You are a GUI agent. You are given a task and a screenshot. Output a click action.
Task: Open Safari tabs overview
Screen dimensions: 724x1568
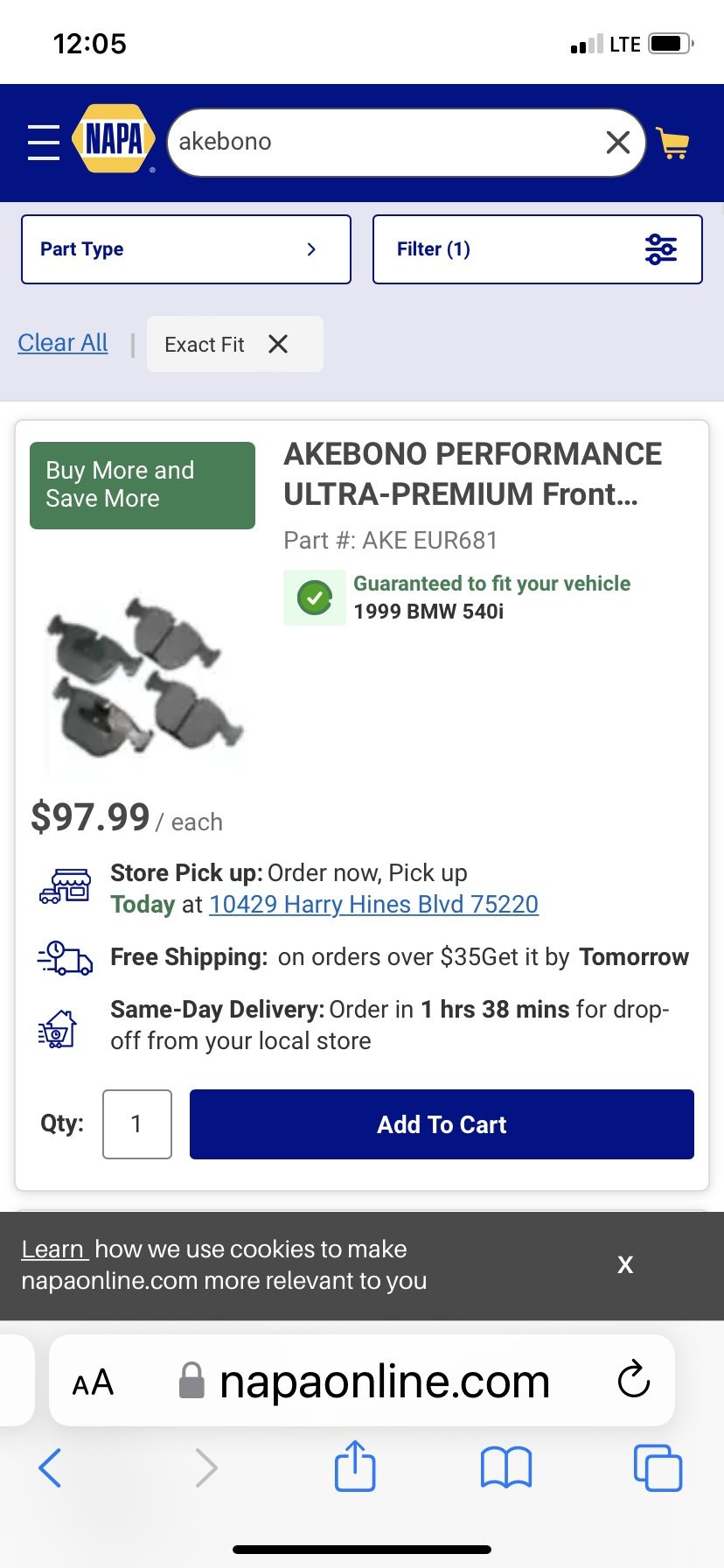(657, 1467)
